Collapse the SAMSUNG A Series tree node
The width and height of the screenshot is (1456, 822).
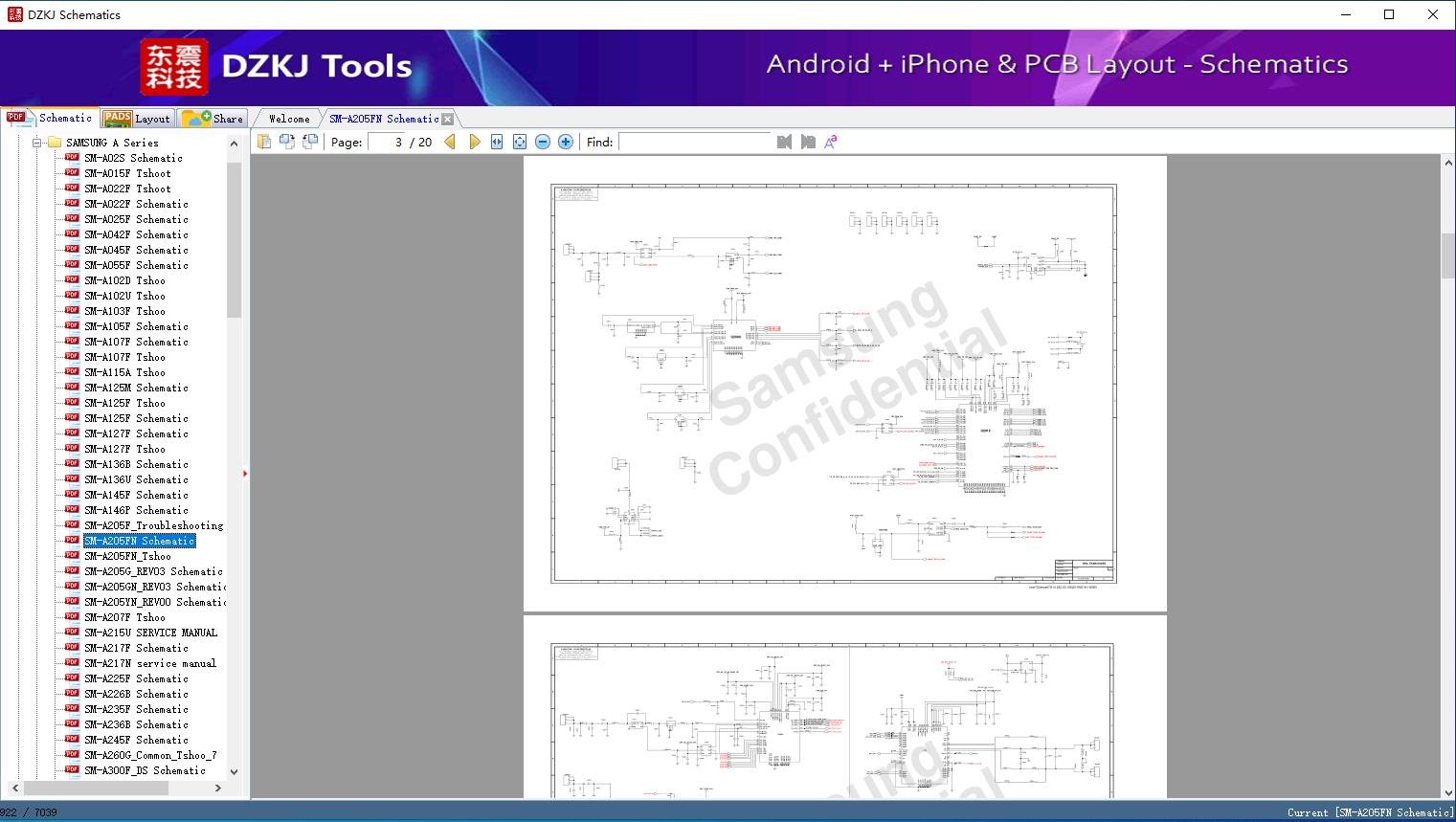tap(37, 143)
